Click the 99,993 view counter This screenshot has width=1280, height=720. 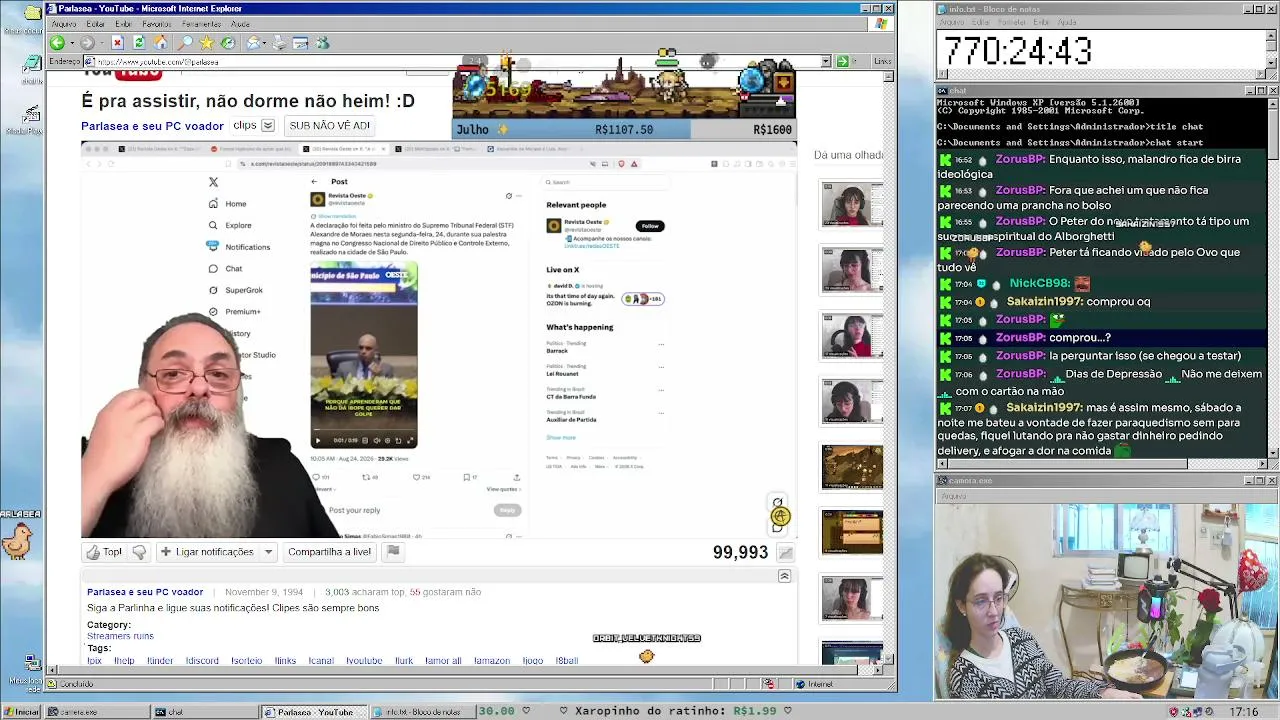tap(740, 552)
